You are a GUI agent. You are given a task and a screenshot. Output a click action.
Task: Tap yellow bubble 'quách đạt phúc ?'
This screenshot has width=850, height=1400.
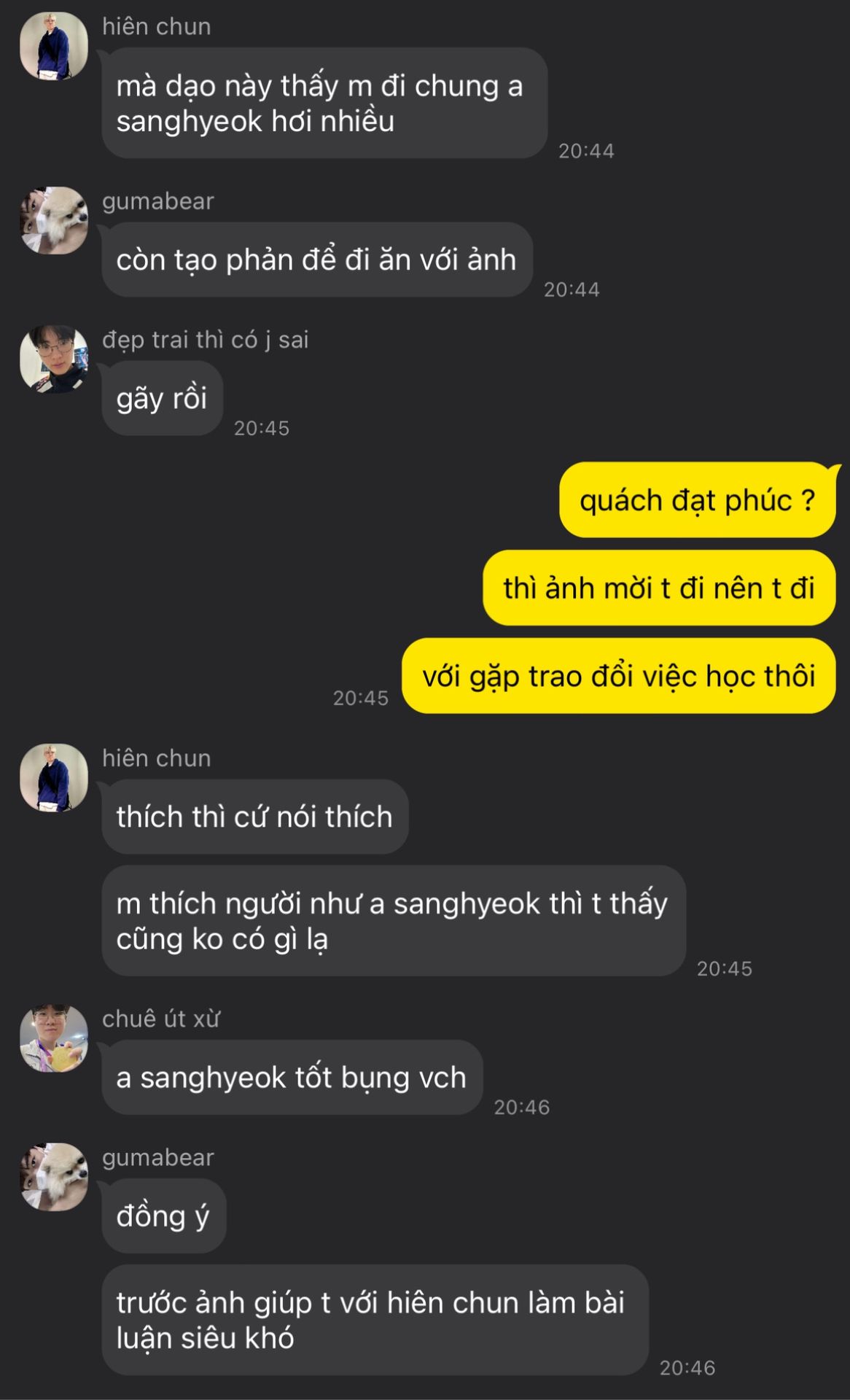(697, 500)
